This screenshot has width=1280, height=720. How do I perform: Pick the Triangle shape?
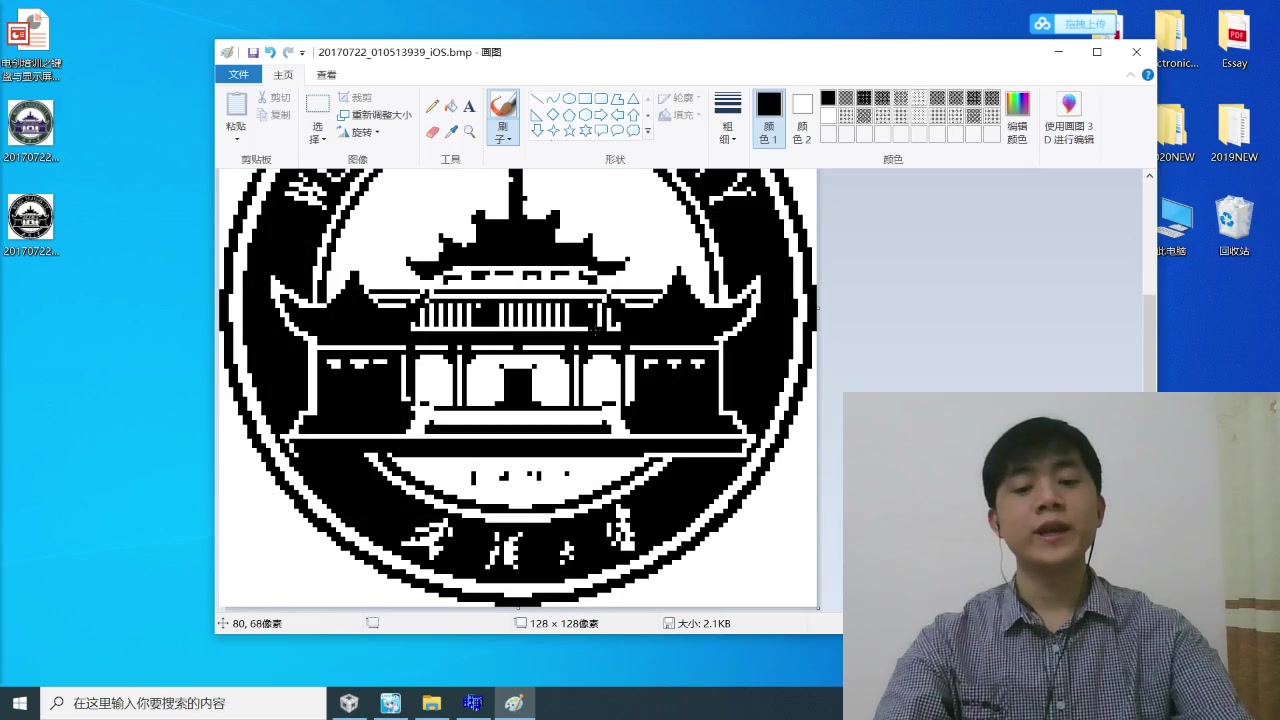[x=633, y=99]
